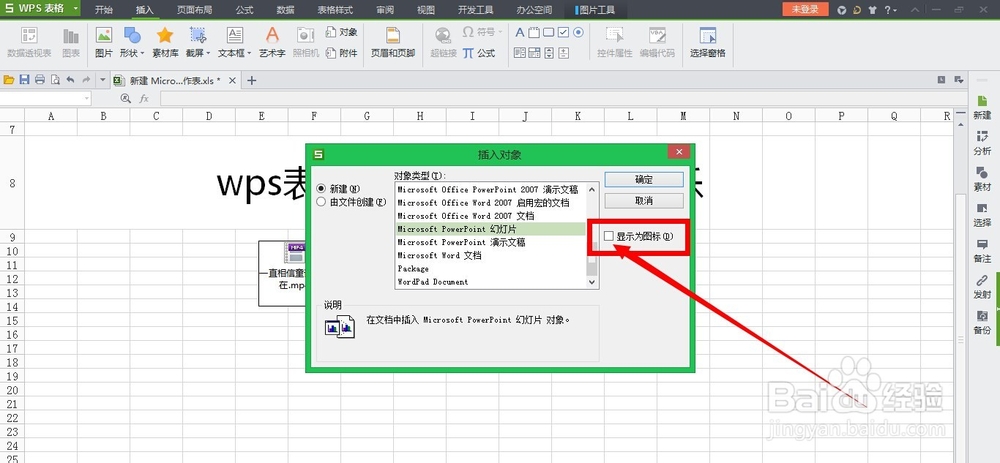The height and width of the screenshot is (463, 1000).
Task: Click the print preview icon
Action: (x=55, y=80)
